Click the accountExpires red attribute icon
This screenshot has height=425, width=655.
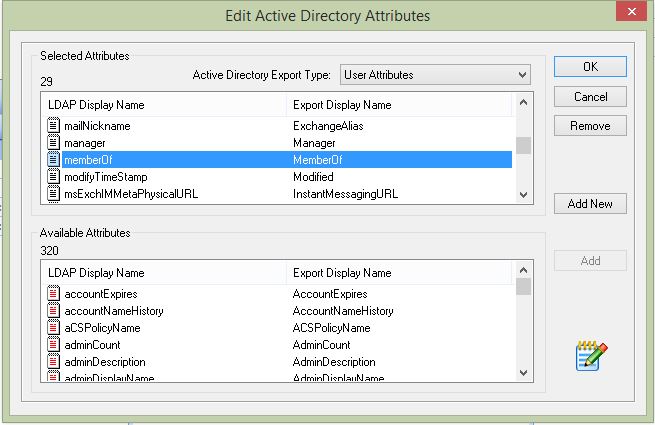pos(53,294)
